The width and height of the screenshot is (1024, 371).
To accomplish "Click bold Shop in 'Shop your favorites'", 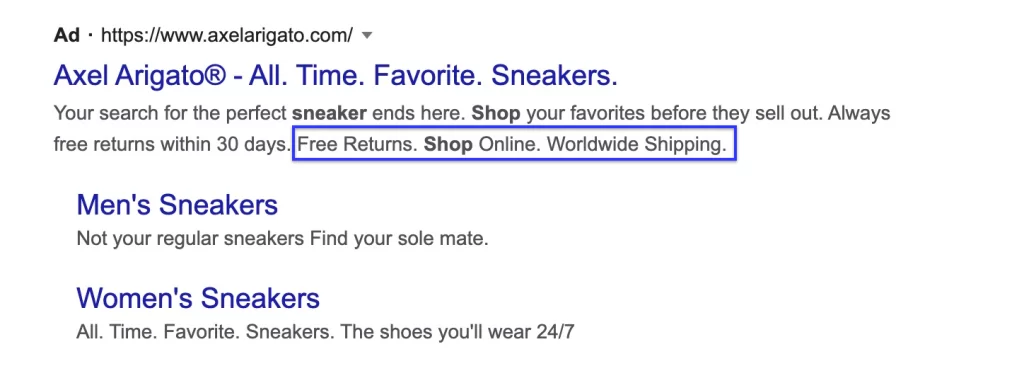I will click(496, 113).
